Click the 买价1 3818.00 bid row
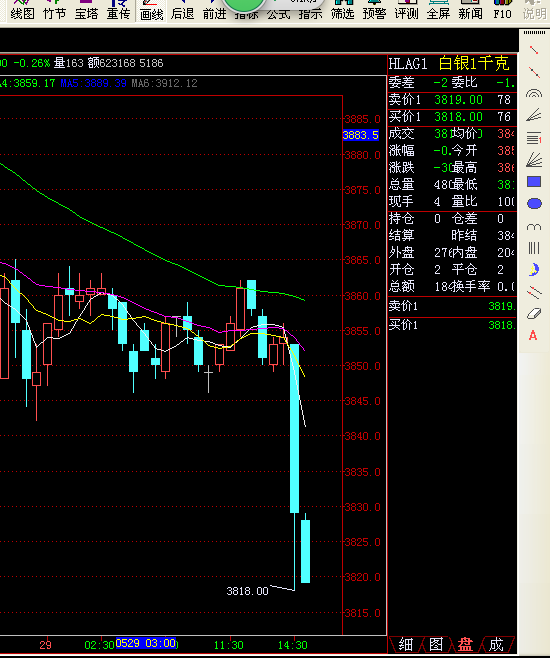Screen dimensions: 550x658 click(452, 117)
